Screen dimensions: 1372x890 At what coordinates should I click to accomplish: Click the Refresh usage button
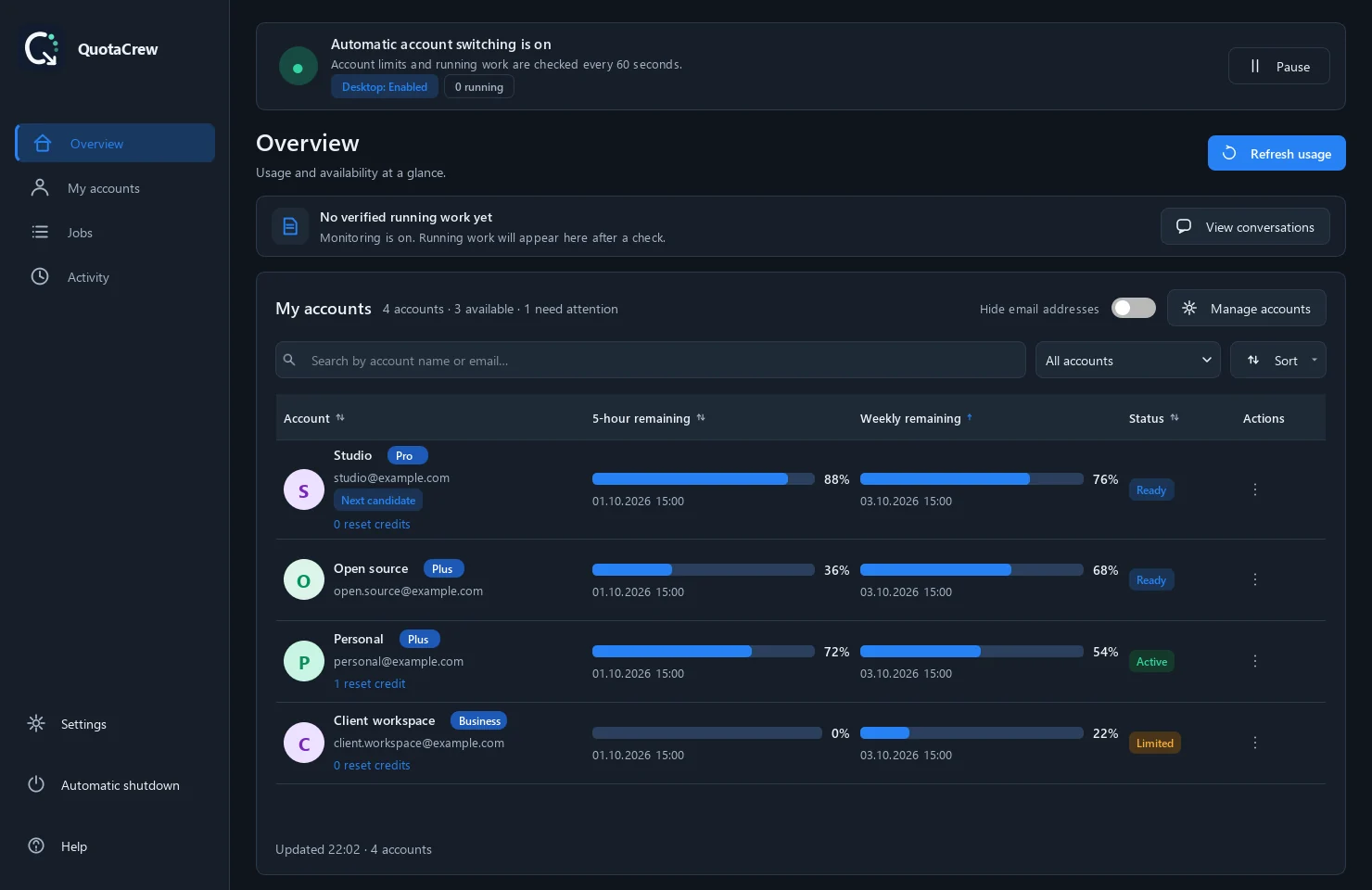tap(1277, 154)
